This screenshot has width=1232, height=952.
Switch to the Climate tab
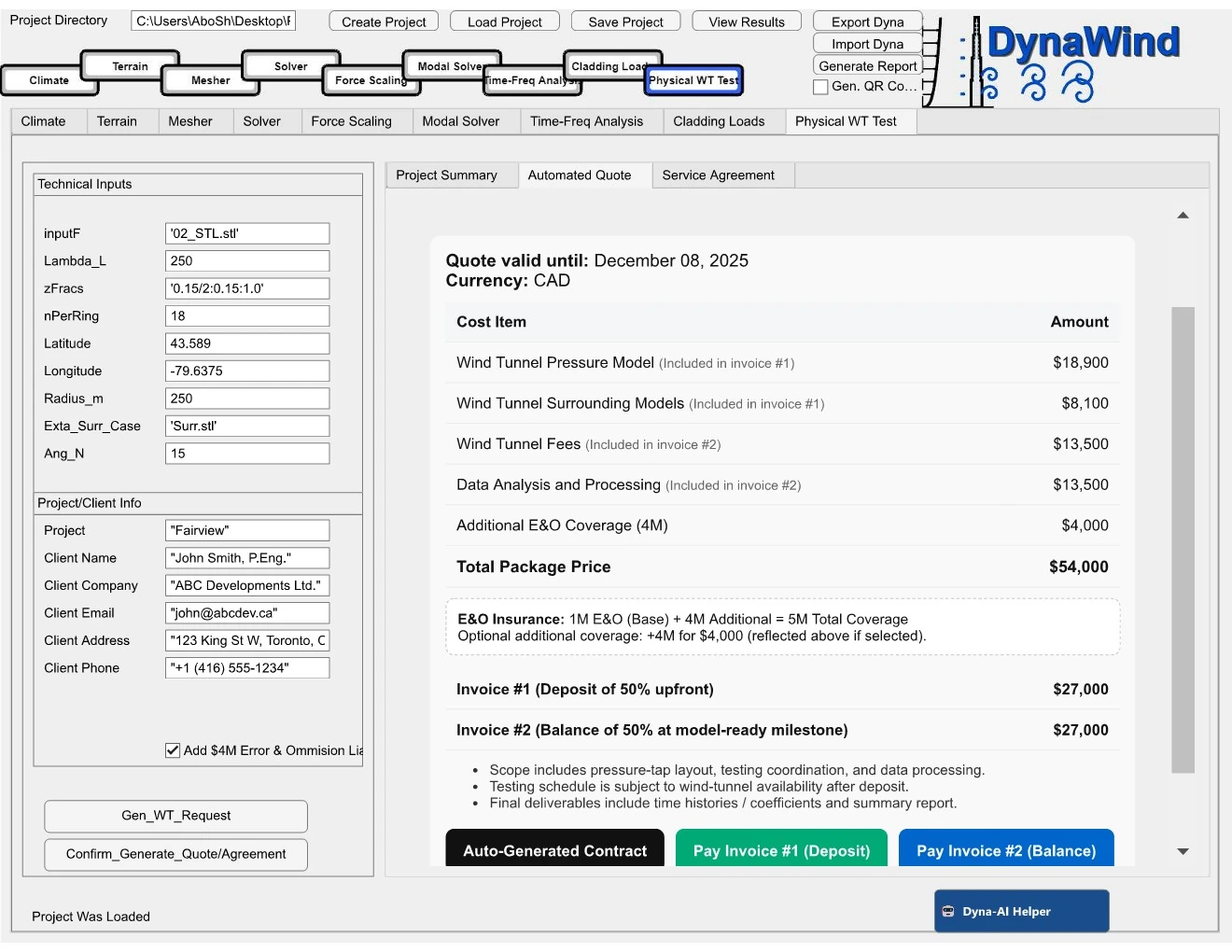(x=46, y=120)
